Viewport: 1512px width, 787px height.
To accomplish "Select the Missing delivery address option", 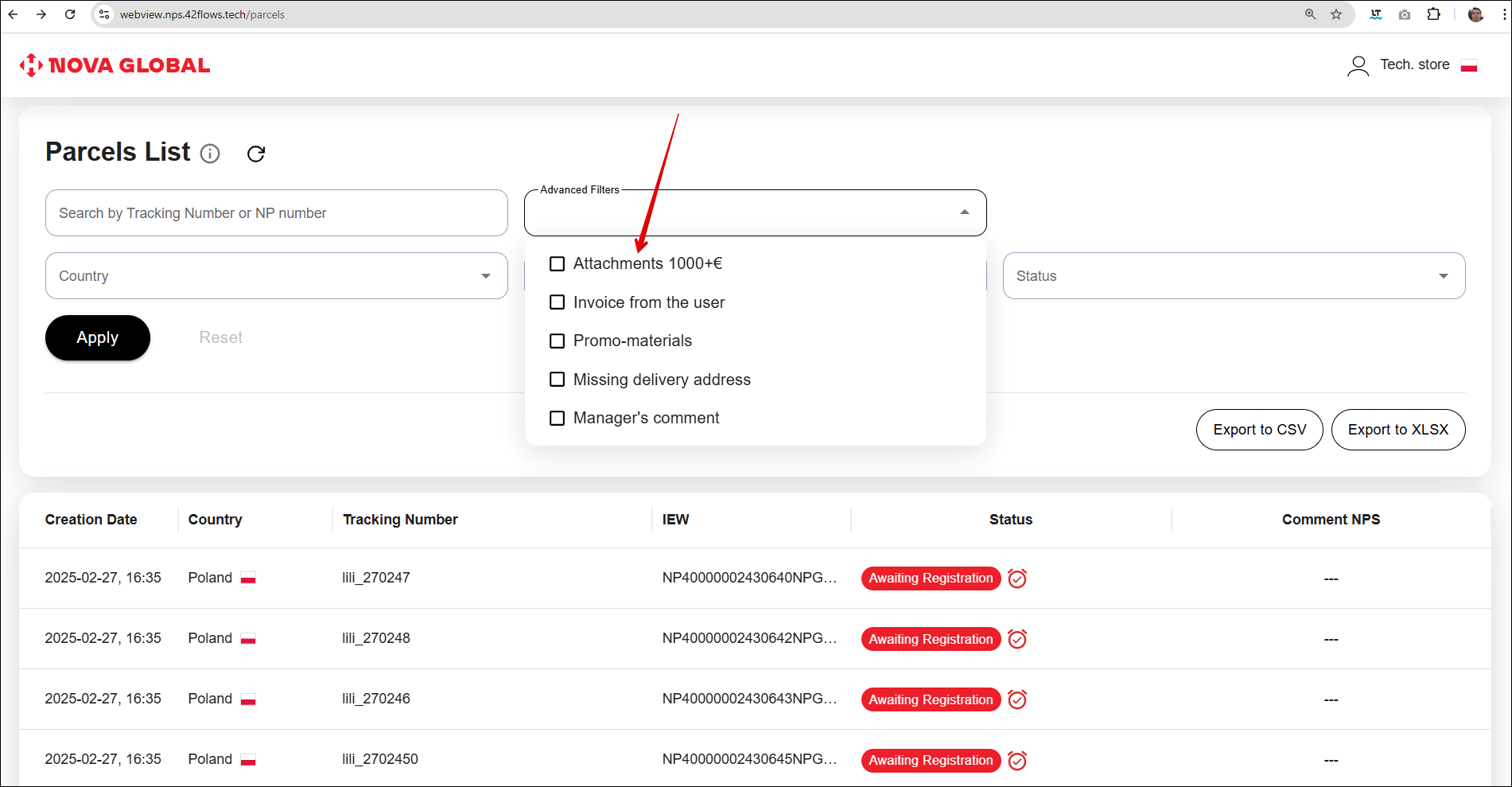I will click(558, 380).
